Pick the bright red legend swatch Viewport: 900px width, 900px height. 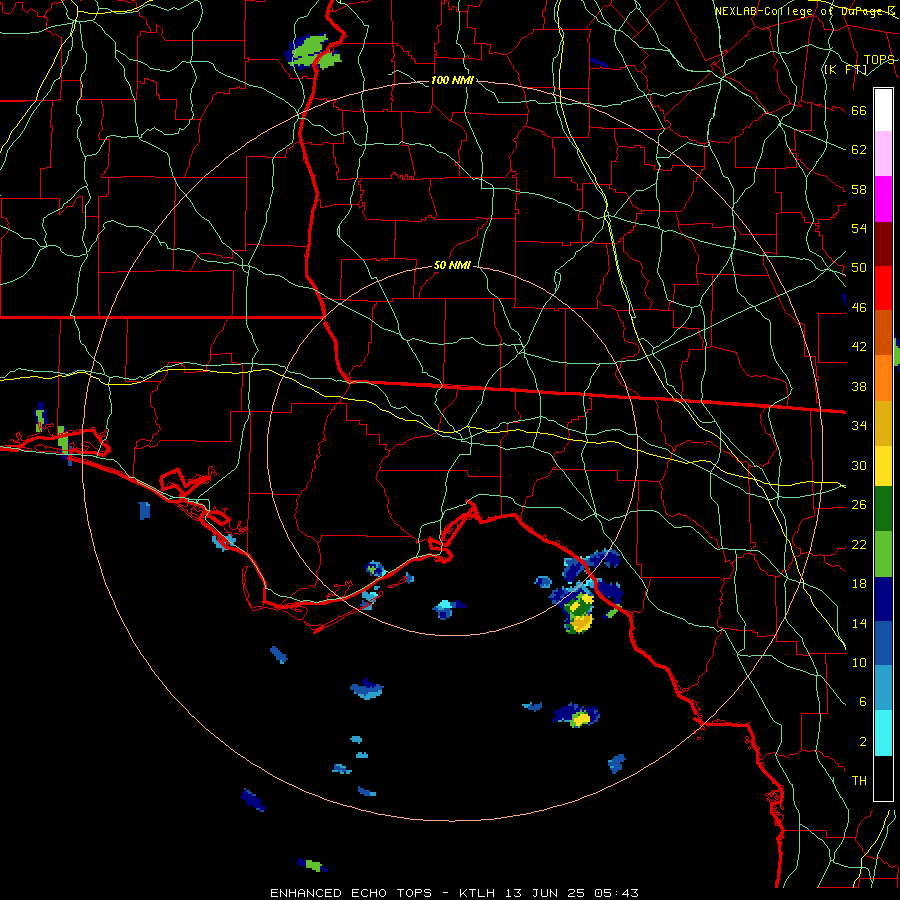click(x=883, y=288)
